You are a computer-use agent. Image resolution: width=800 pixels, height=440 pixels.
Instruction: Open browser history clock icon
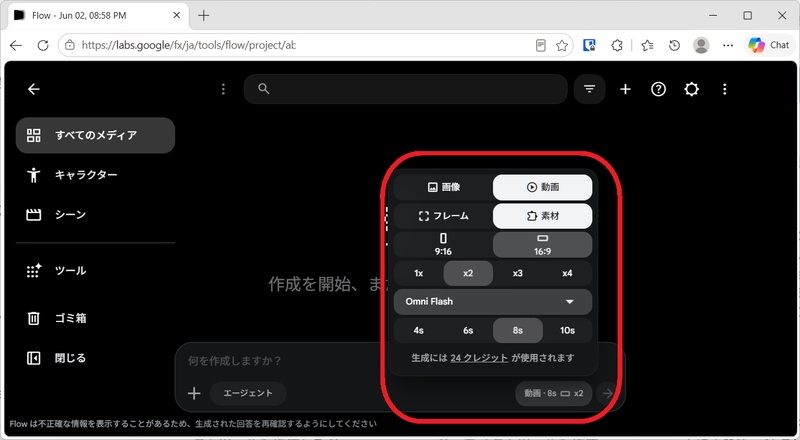pos(674,45)
